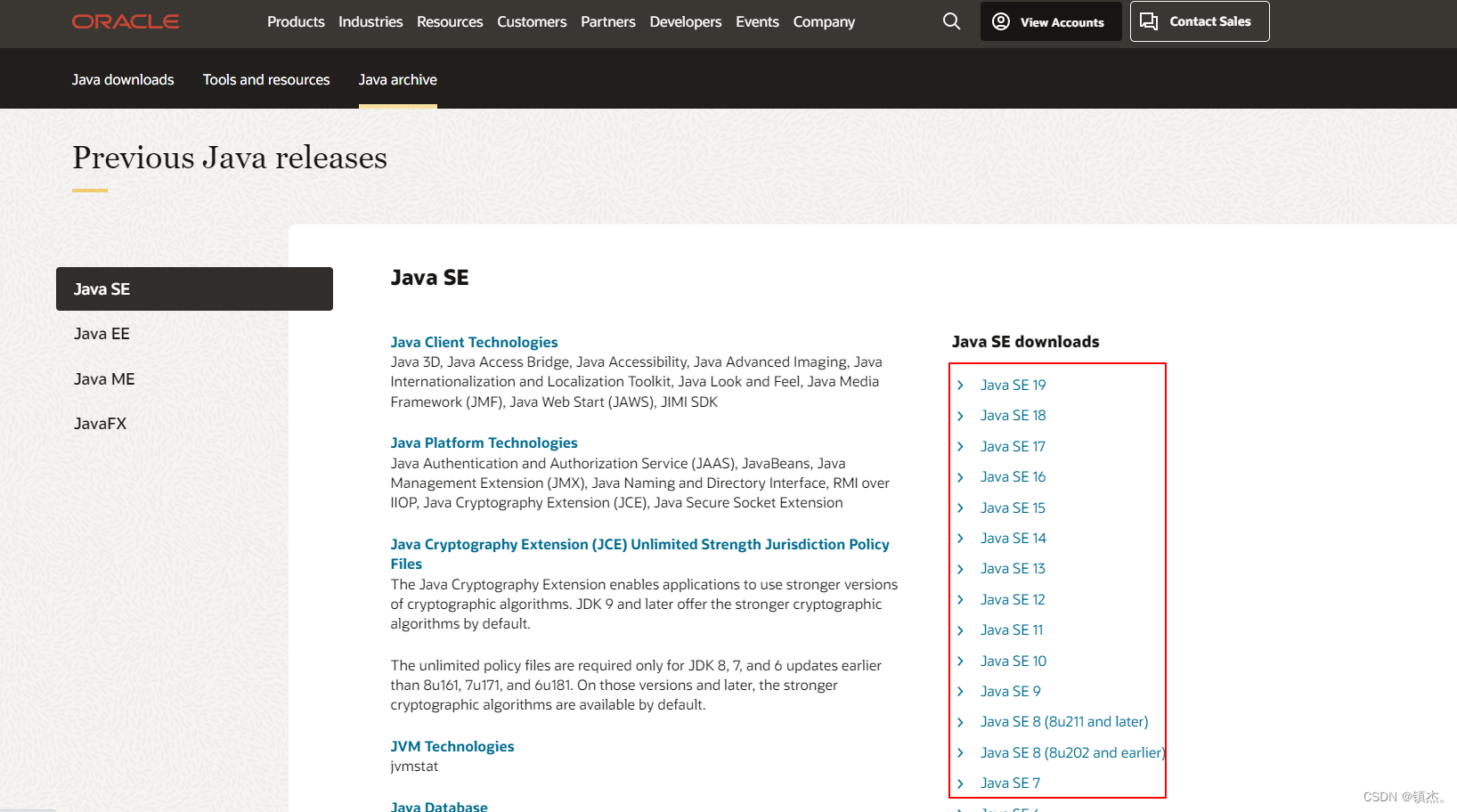Viewport: 1457px width, 812px height.
Task: Click the Oracle logo
Action: (x=126, y=21)
